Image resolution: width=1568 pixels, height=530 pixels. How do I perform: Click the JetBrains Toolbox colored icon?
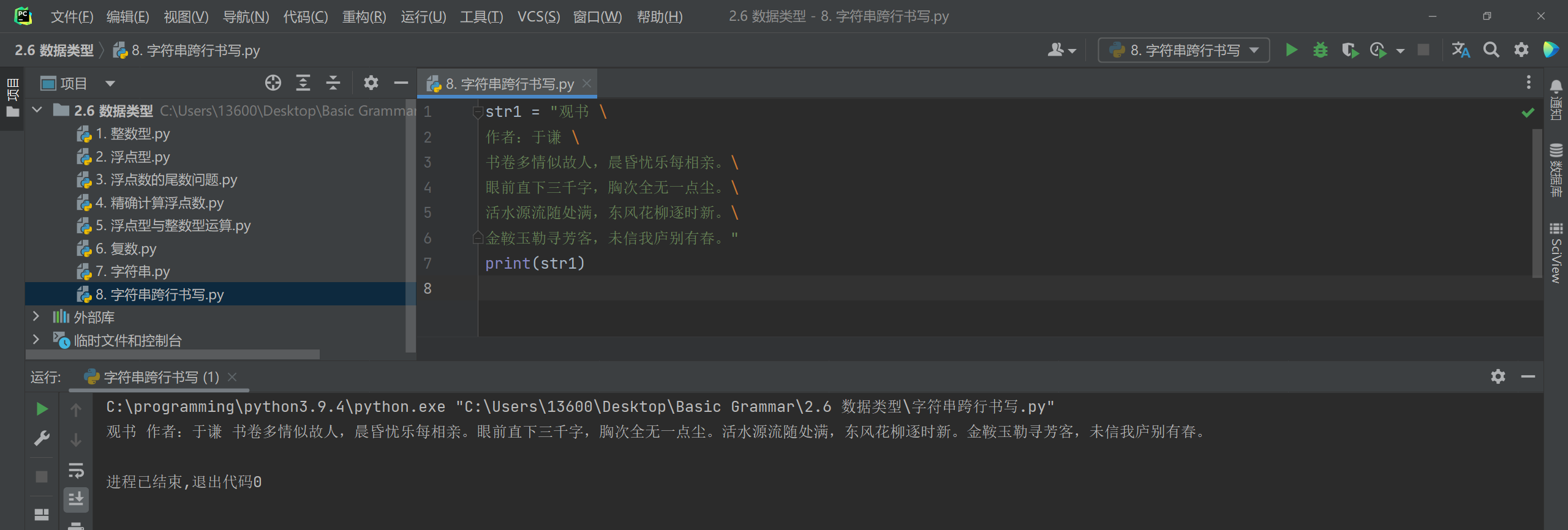[1551, 50]
